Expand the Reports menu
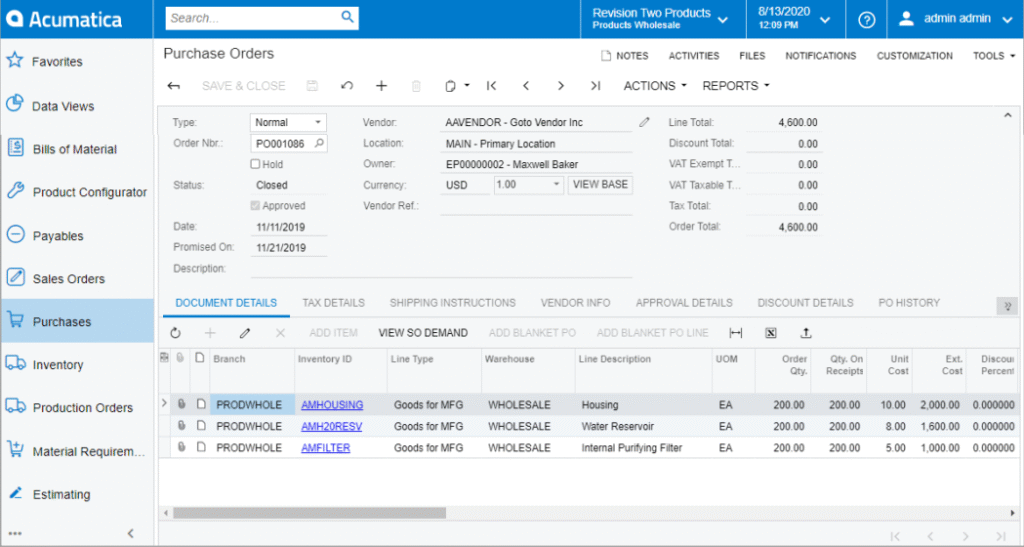 click(735, 86)
